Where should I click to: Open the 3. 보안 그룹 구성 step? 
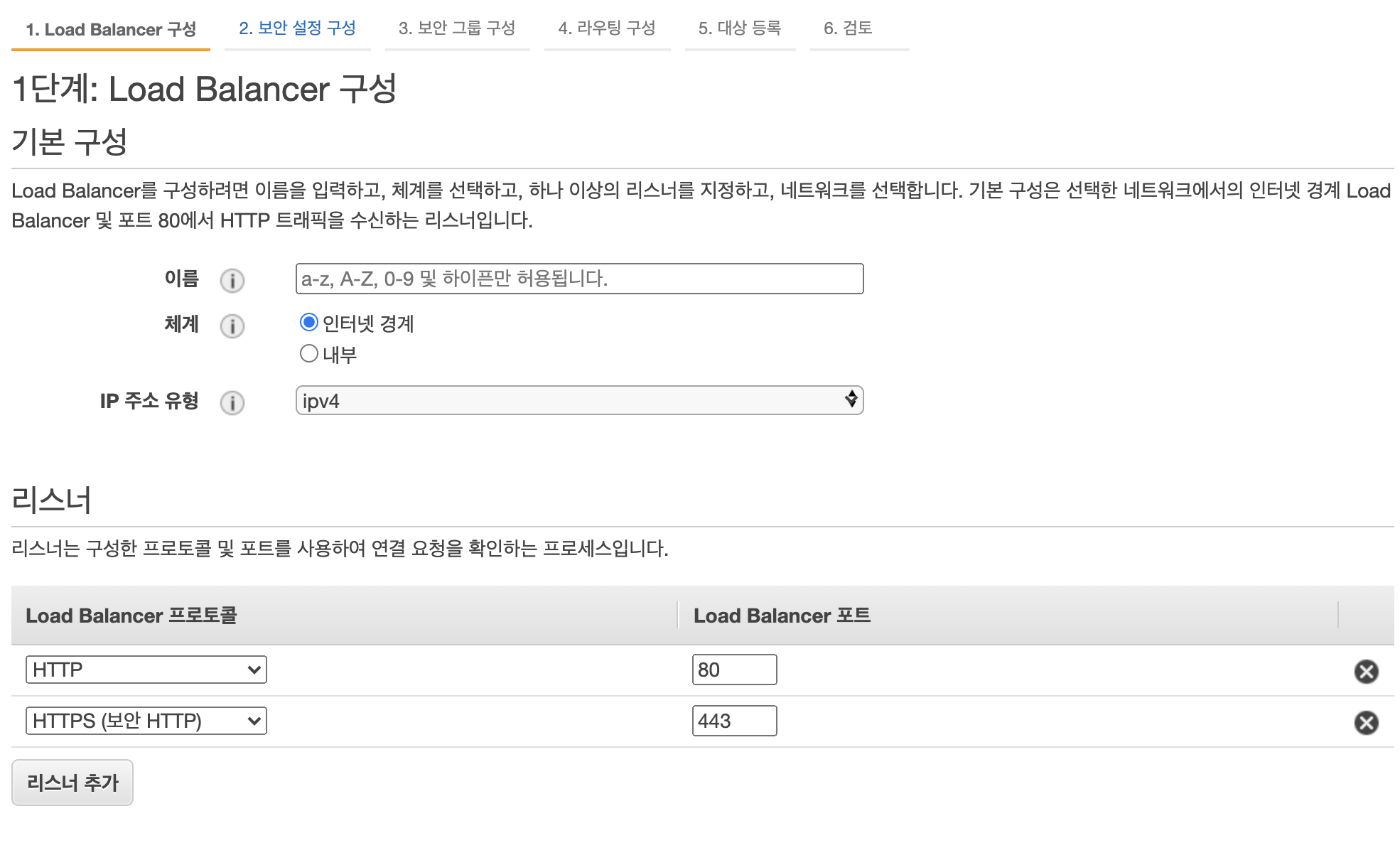[x=456, y=28]
